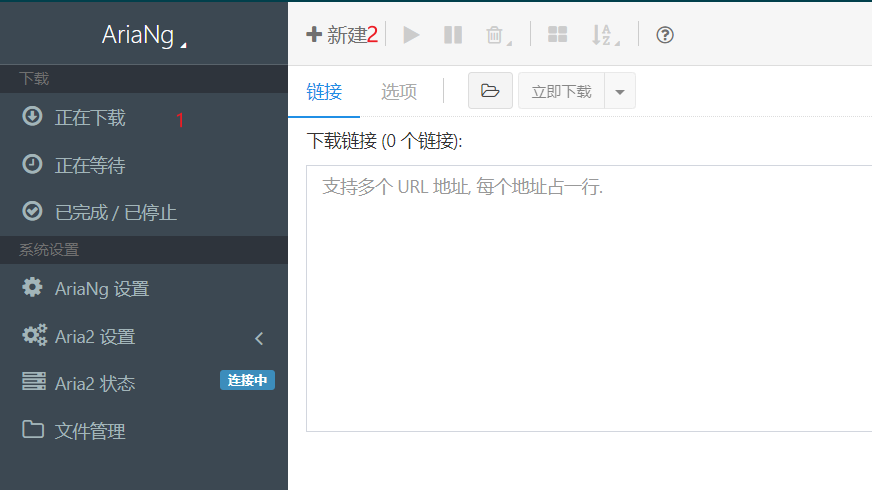Click the server icon beside Aria2 状态
The image size is (872, 490).
click(x=34, y=382)
